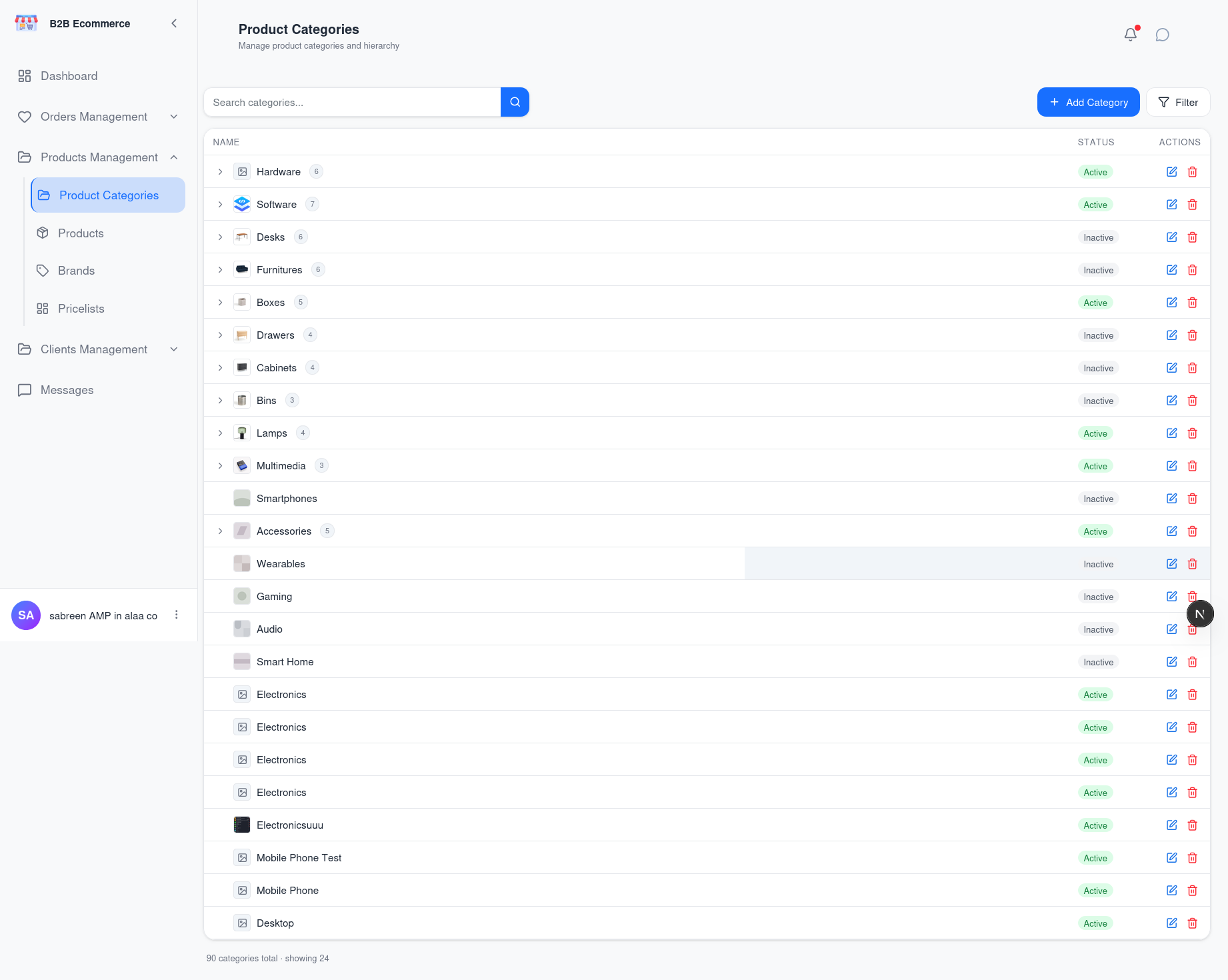1228x980 pixels.
Task: Delete the Wearables category
Action: click(x=1193, y=564)
